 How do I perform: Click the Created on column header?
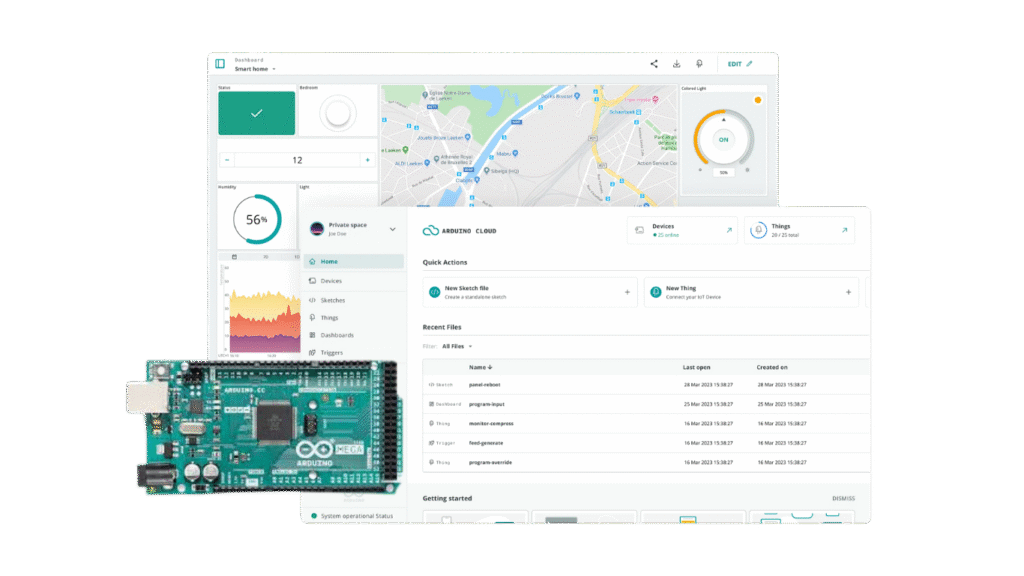(772, 368)
